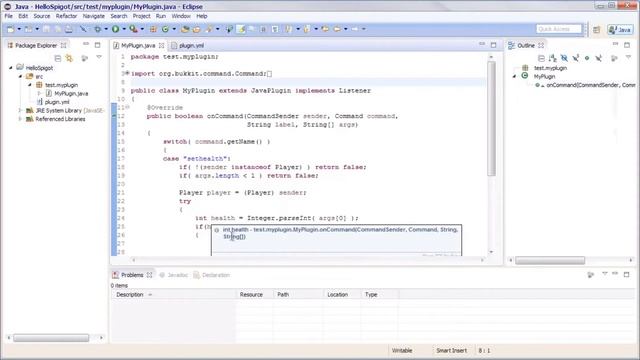Collapse the test.myplugin package node
The height and width of the screenshot is (360, 640).
(x=30, y=85)
